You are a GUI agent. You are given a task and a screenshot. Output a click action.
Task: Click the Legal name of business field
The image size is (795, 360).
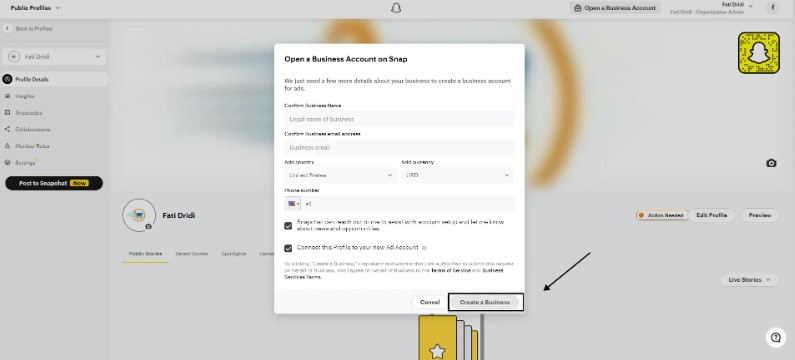[x=400, y=119]
